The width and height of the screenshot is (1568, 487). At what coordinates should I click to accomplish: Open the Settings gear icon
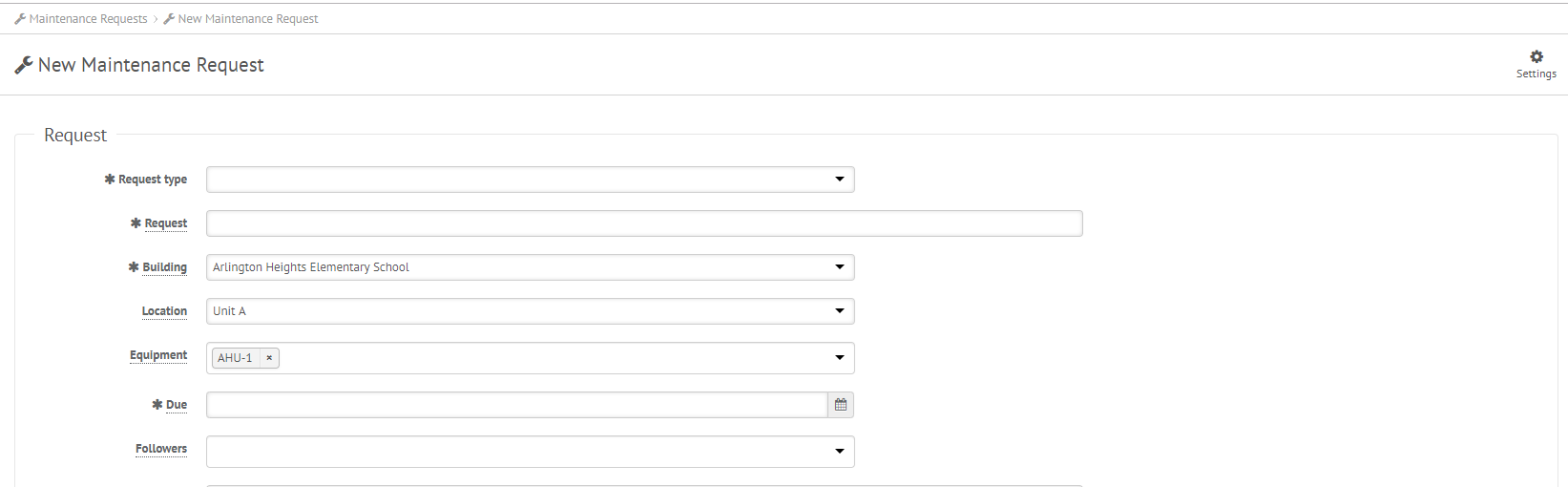[x=1536, y=57]
